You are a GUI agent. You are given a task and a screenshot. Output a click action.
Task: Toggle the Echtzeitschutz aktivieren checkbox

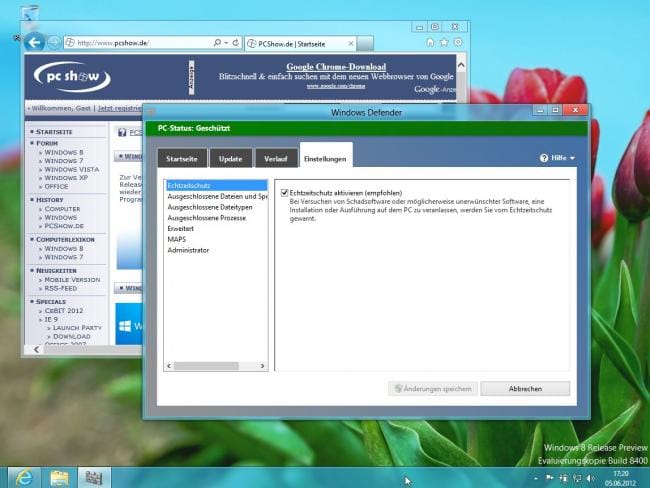(x=284, y=193)
